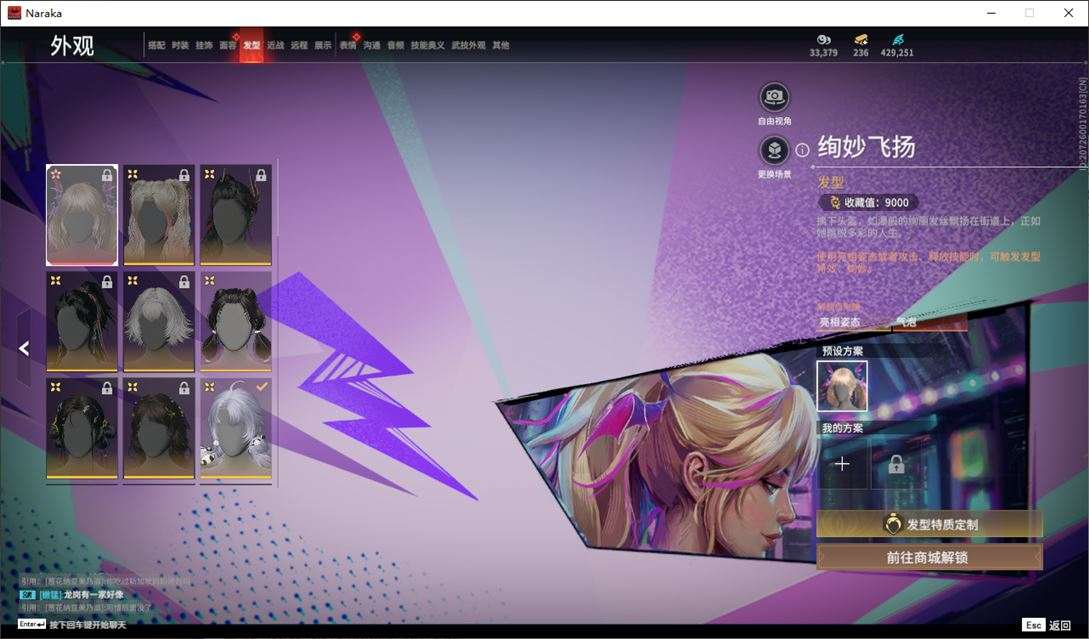This screenshot has height=639, width=1089.
Task: Select the dark brown wavy hairstyle card
Action: pyautogui.click(x=159, y=429)
